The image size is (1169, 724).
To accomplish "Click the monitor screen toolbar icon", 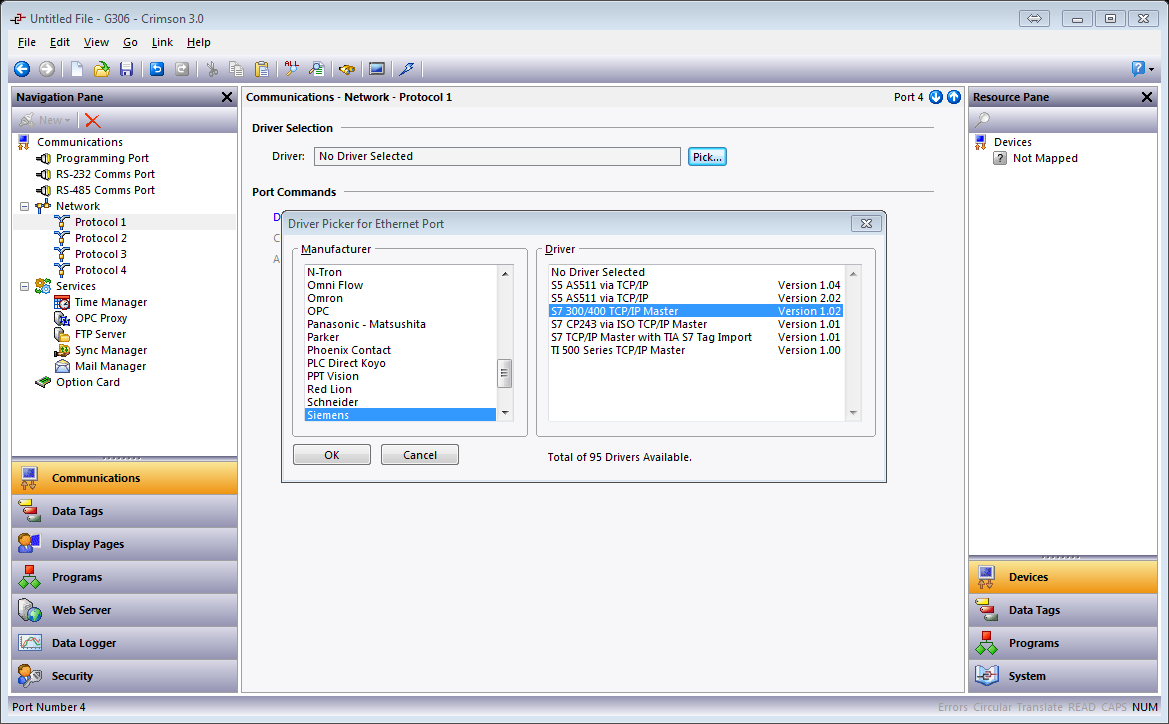I will (x=376, y=69).
